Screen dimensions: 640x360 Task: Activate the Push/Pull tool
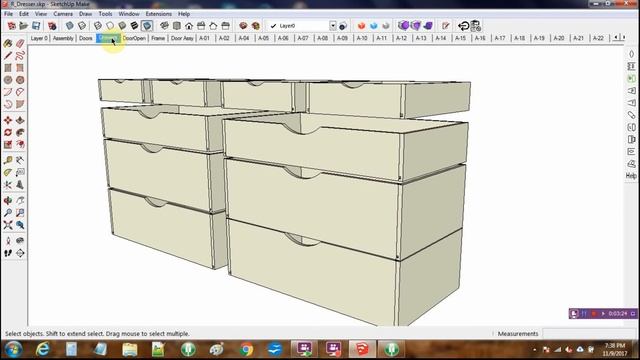coord(20,120)
